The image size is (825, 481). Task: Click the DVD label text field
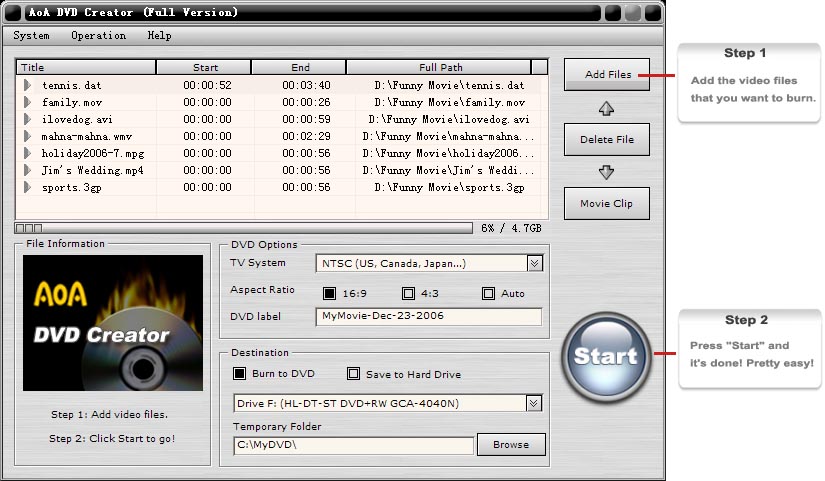428,316
